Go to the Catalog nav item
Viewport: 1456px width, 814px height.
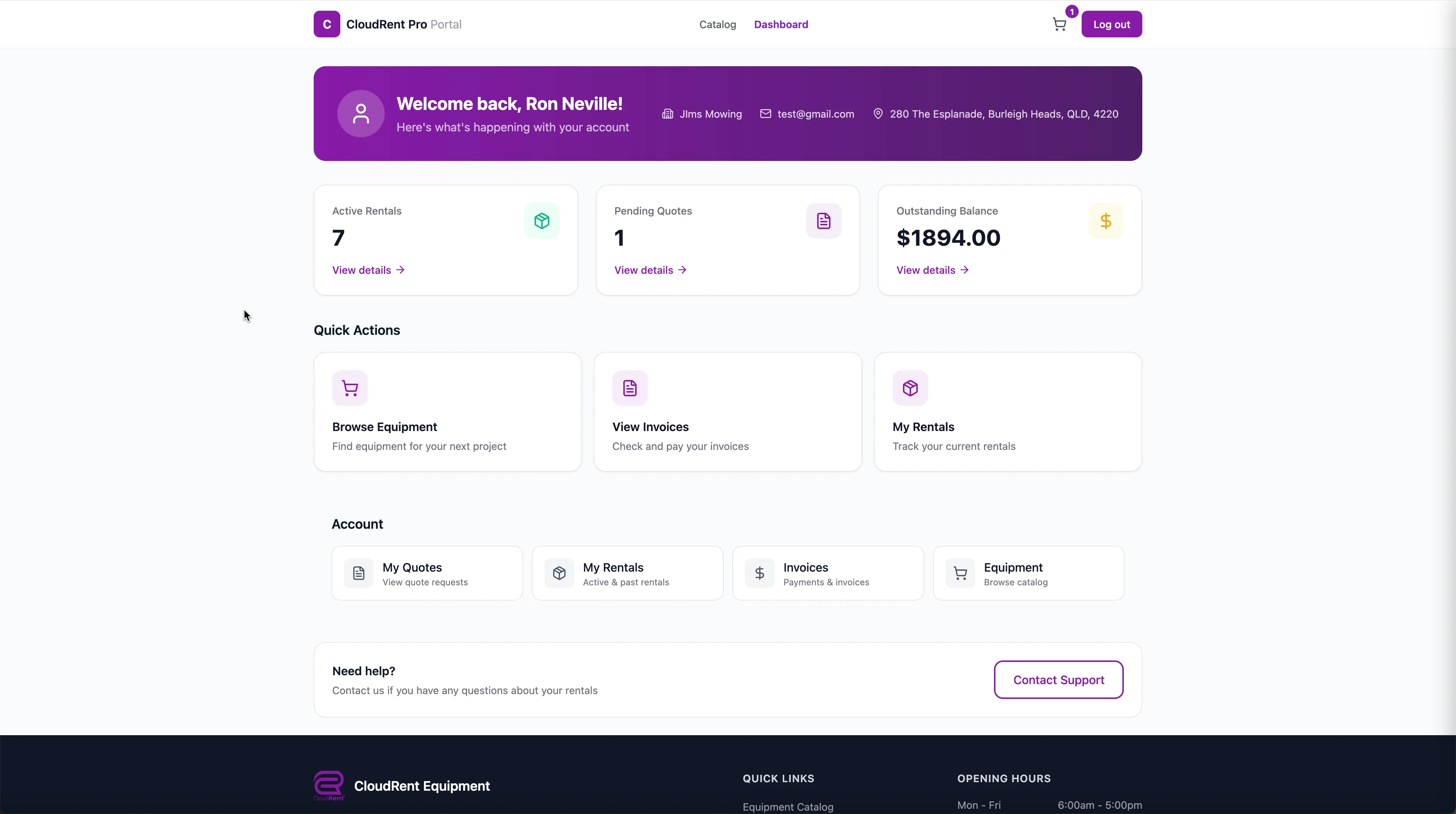tap(717, 24)
